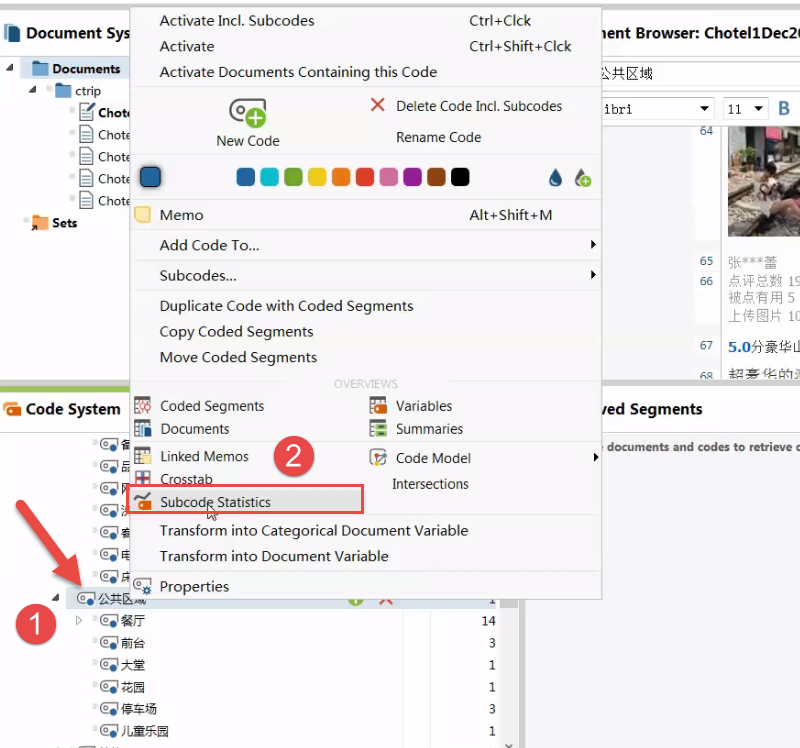This screenshot has height=748, width=800.
Task: Click the Summaries overview icon
Action: [x=378, y=429]
